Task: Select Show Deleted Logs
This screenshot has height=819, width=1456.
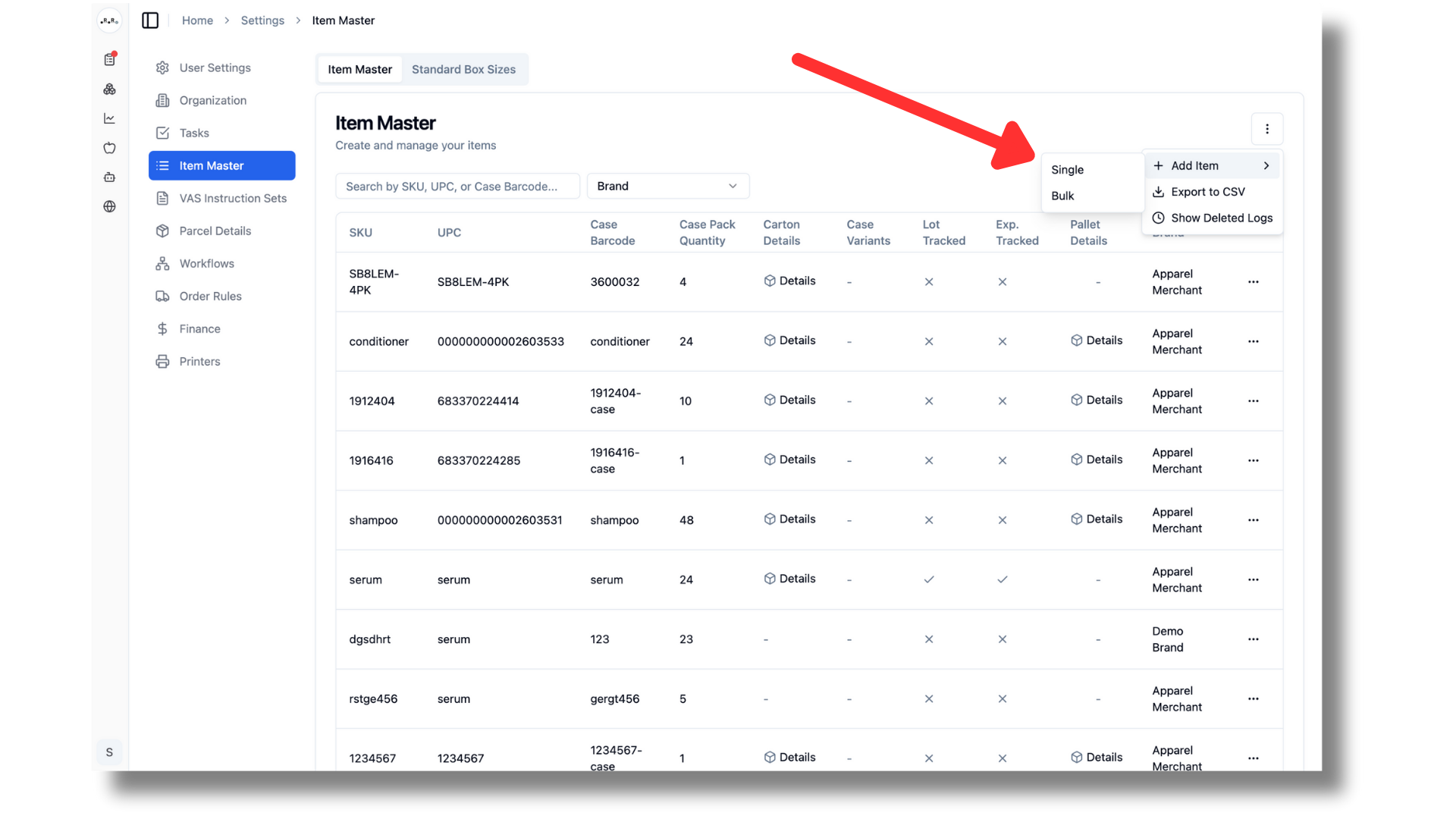Action: [x=1212, y=218]
